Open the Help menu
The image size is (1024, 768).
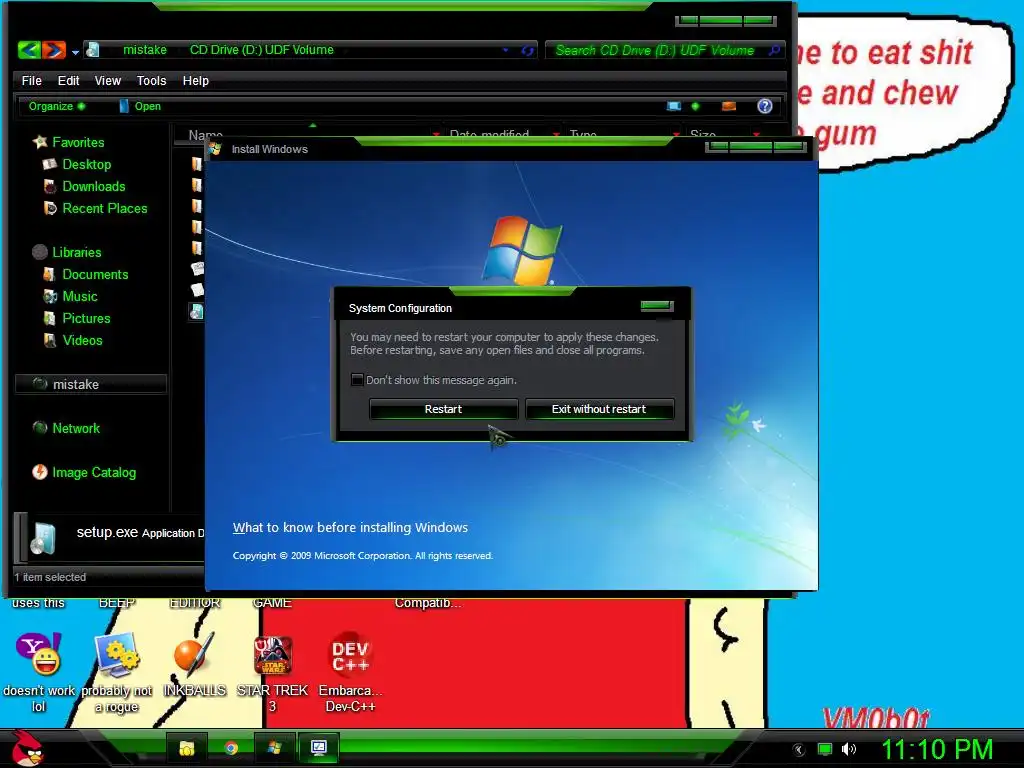point(195,80)
